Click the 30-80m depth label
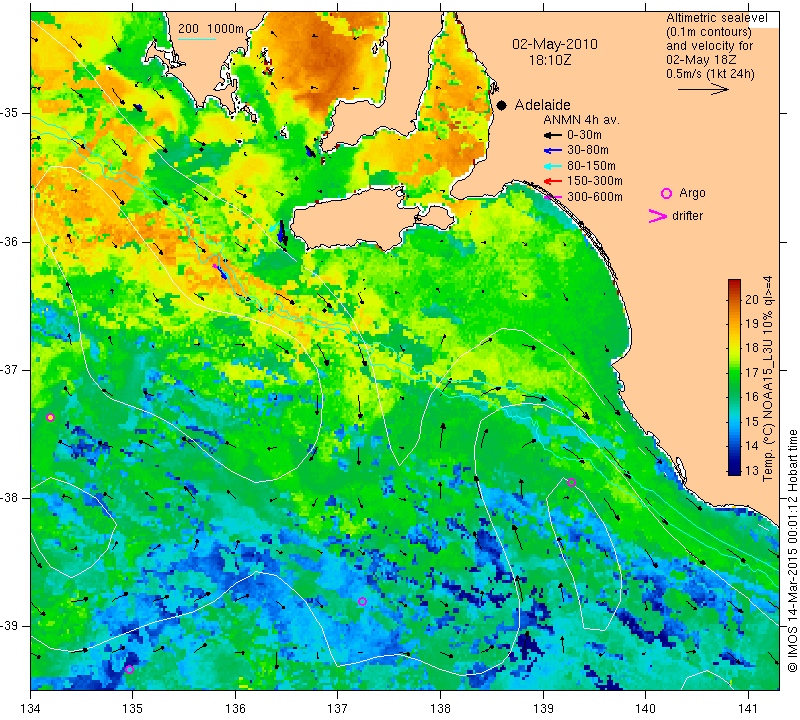The height and width of the screenshot is (720, 800). coord(588,151)
